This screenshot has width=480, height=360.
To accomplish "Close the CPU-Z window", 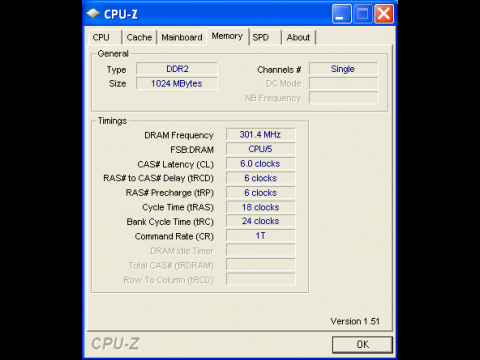I will pos(384,14).
